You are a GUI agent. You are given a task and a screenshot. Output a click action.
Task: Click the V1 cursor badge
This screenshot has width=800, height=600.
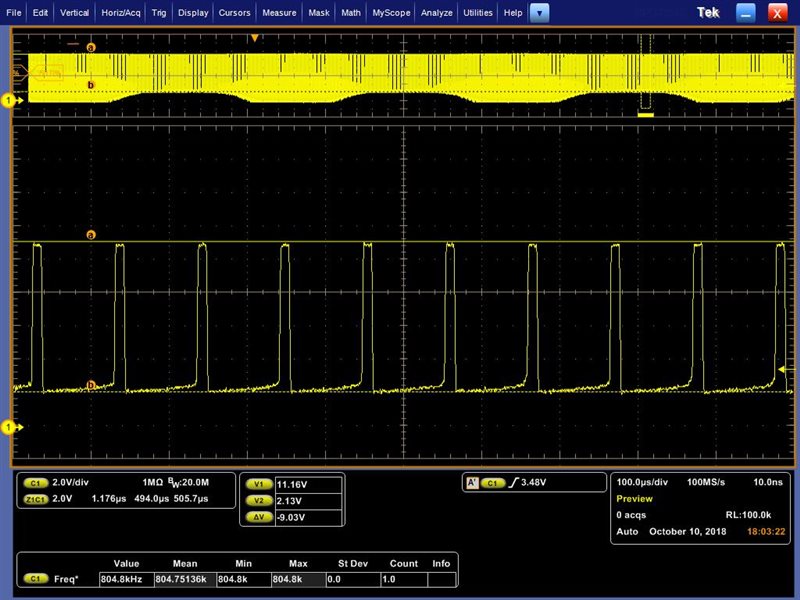pos(259,485)
